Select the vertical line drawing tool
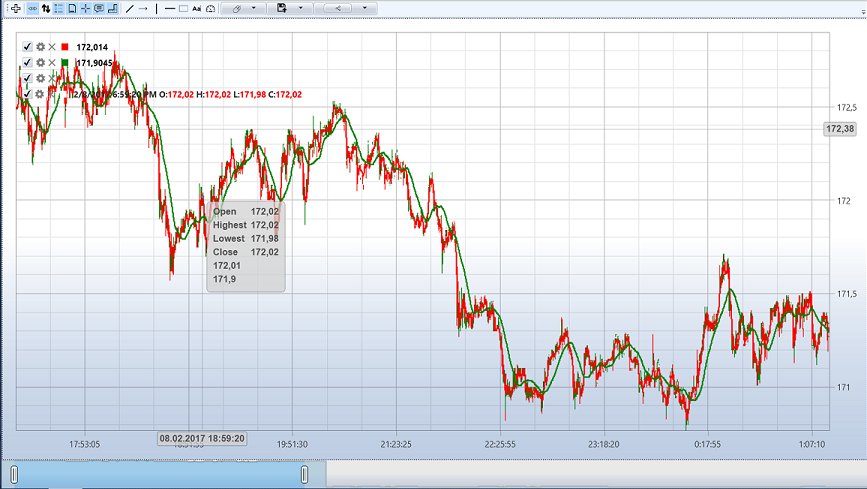The height and width of the screenshot is (489, 867). (156, 8)
